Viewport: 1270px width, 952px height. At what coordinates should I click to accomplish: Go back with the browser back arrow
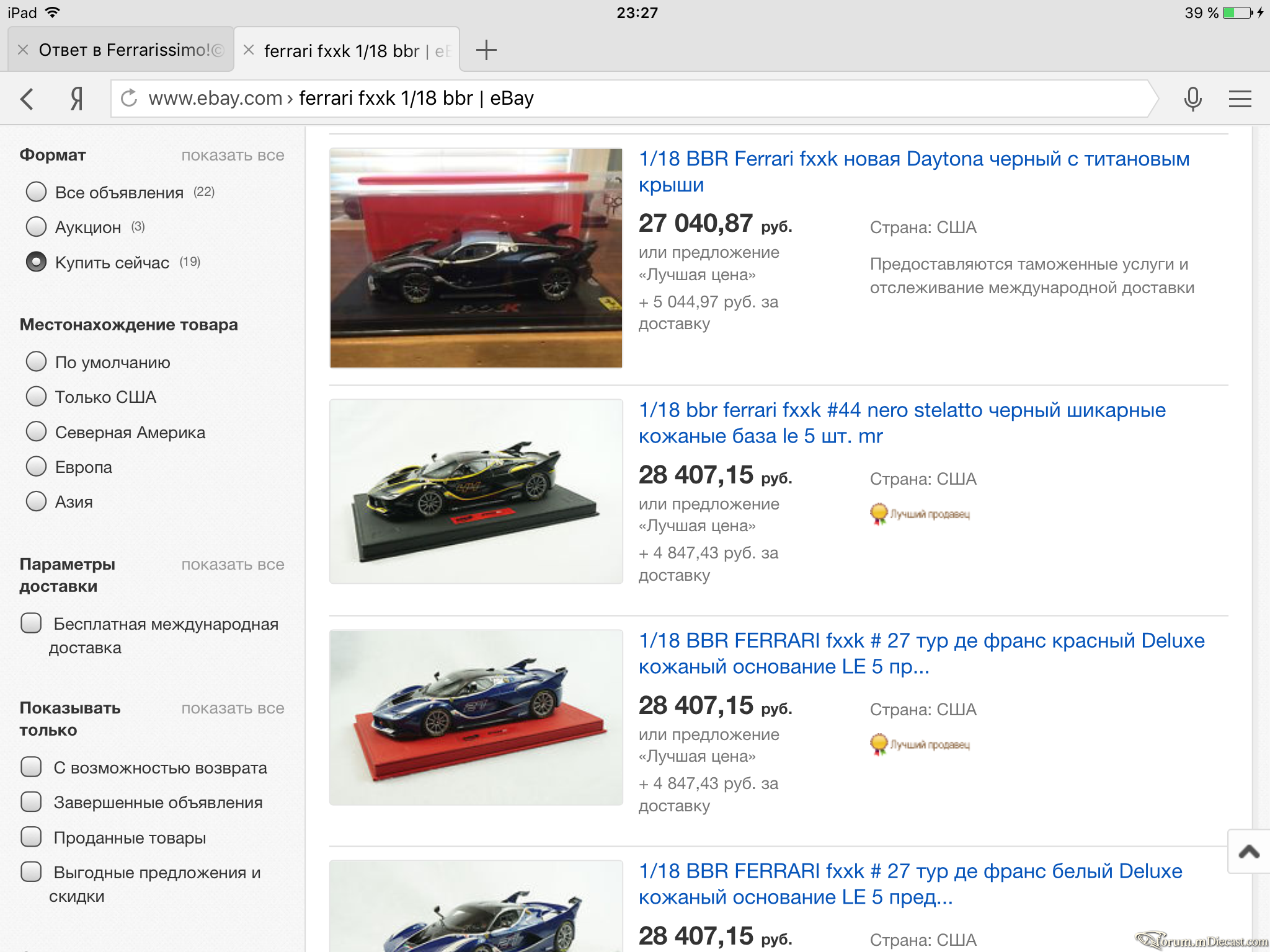click(x=27, y=99)
